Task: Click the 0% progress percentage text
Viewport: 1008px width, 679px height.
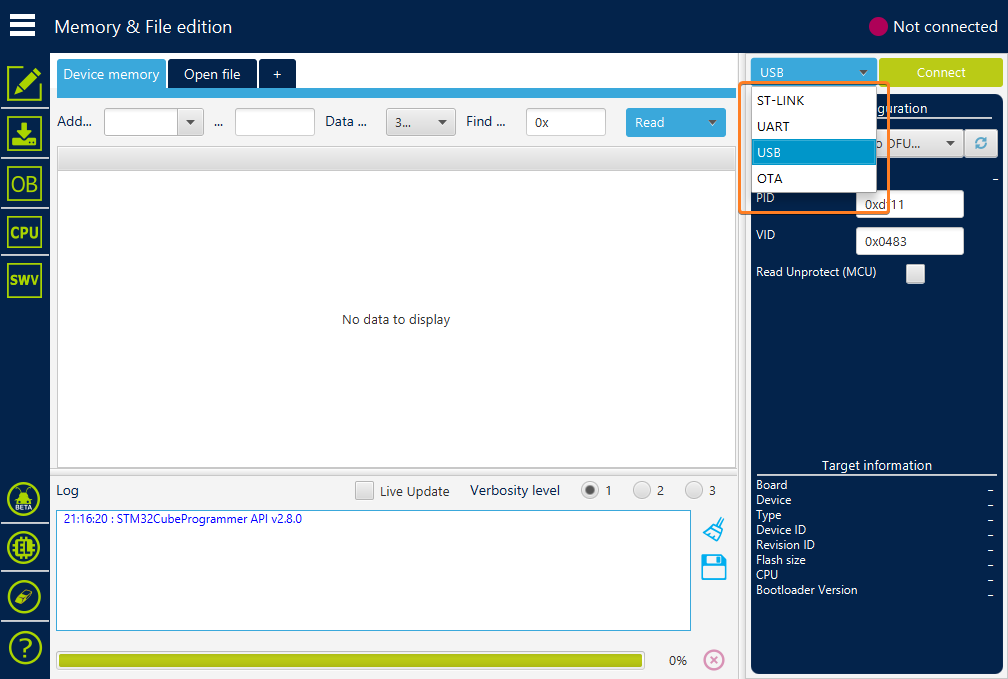Action: (678, 660)
